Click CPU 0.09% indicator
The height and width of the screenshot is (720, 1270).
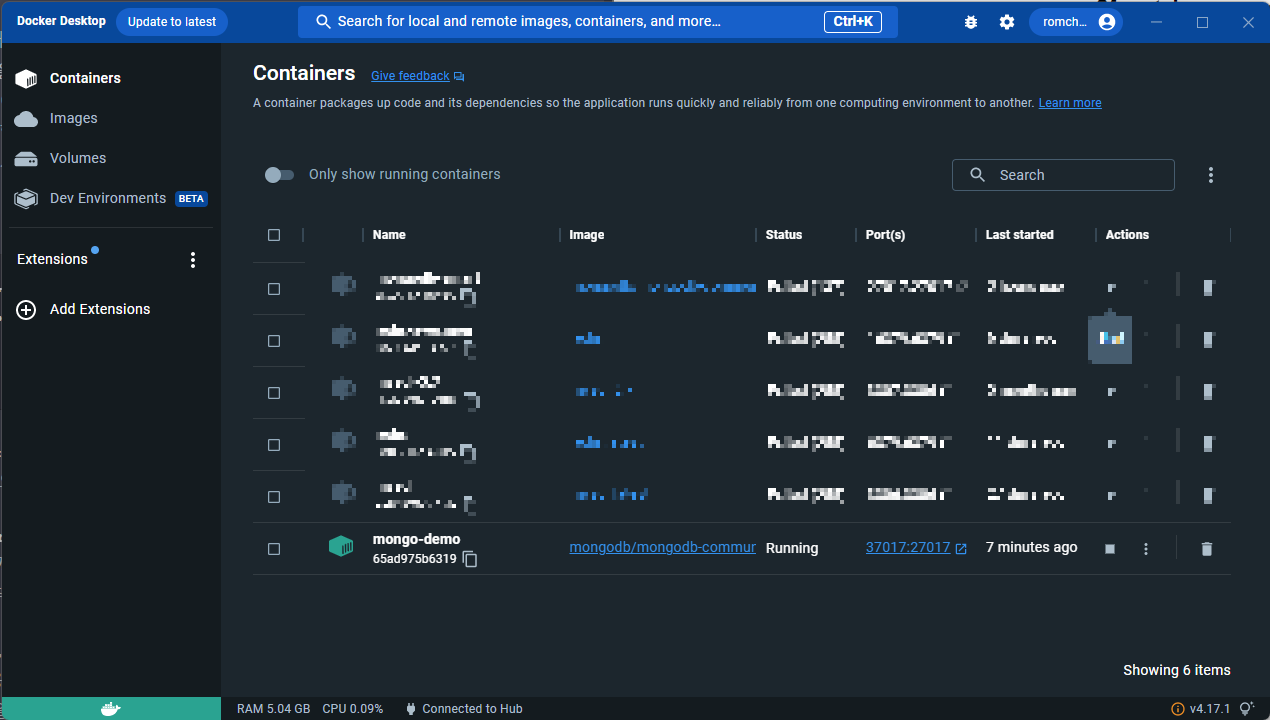[x=352, y=709]
